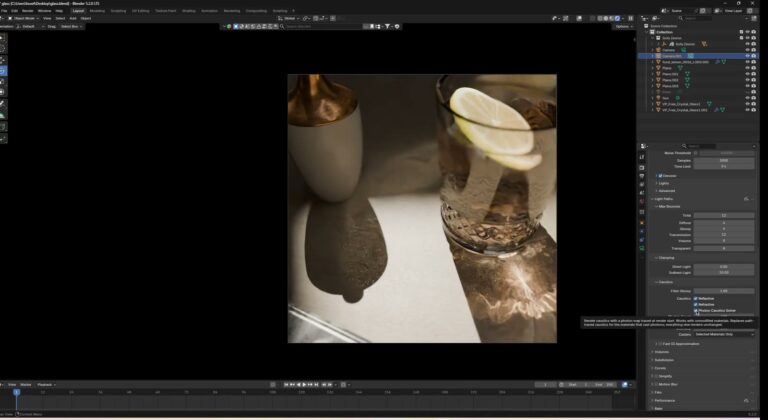Select rendered viewport shading icon
The height and width of the screenshot is (420, 768).
[x=618, y=18]
